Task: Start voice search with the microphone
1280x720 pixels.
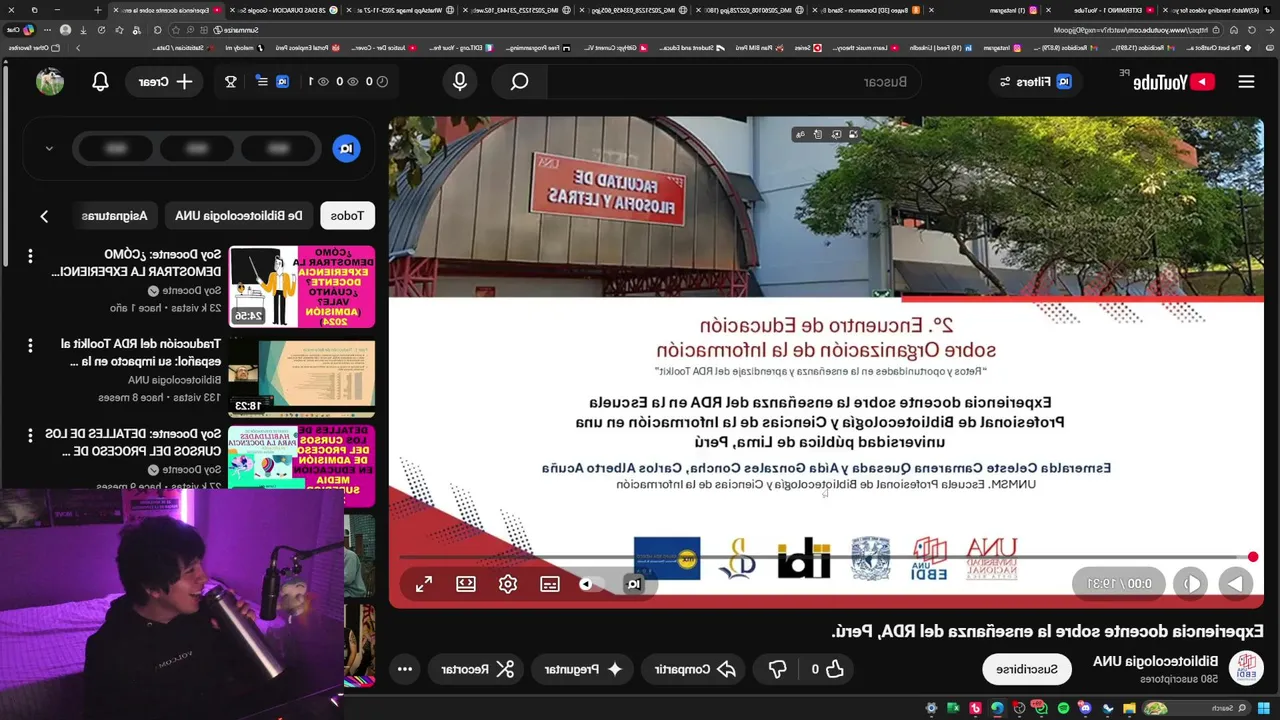Action: (460, 82)
